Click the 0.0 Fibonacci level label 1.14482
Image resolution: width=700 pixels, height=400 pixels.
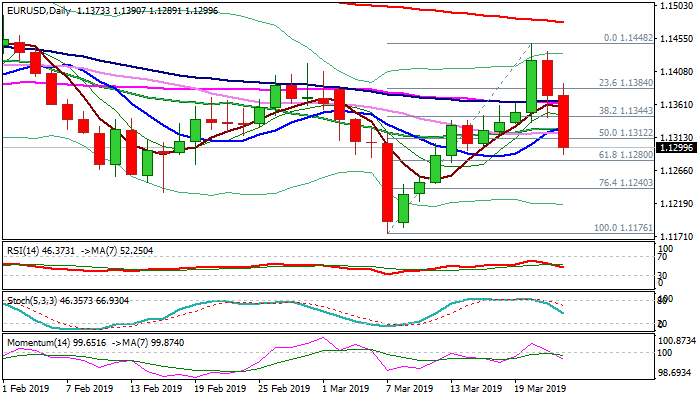pos(629,38)
